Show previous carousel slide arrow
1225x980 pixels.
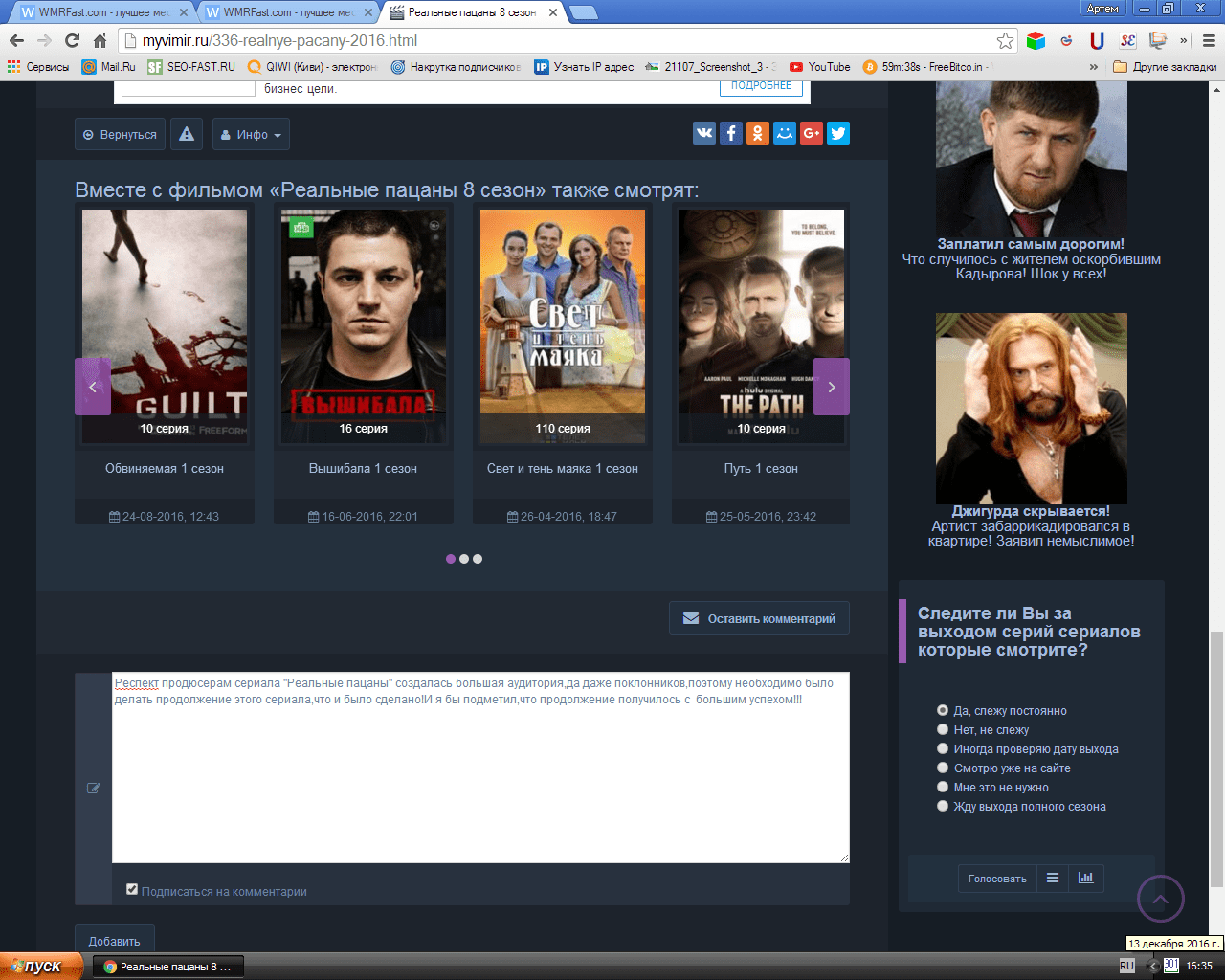93,387
